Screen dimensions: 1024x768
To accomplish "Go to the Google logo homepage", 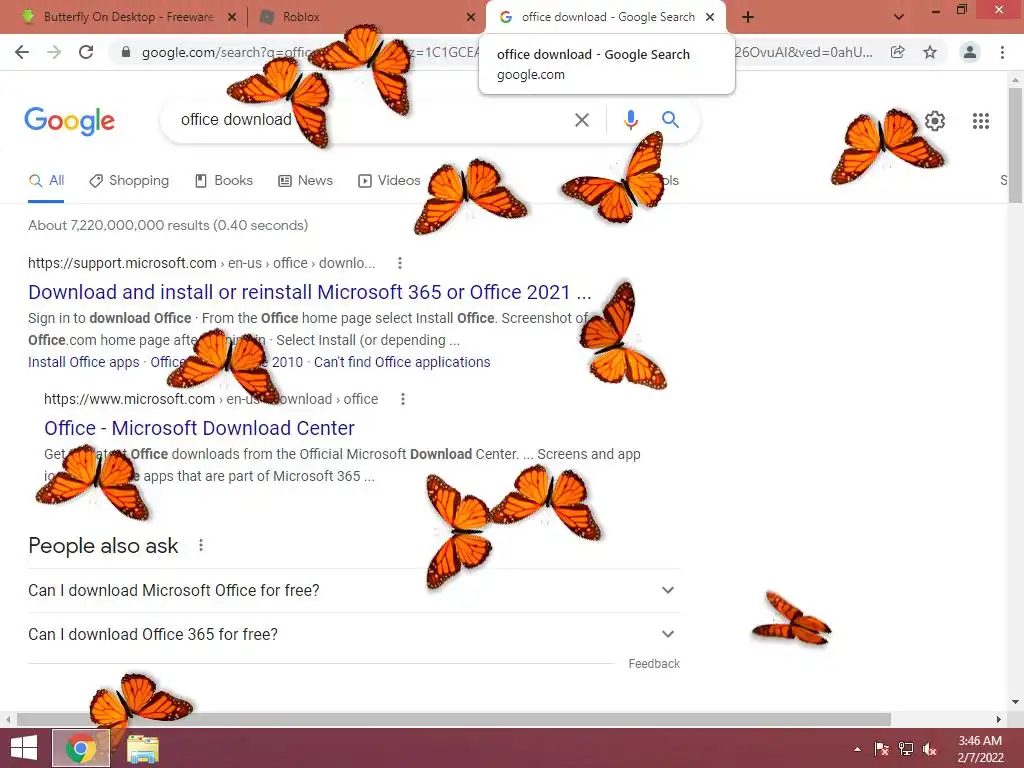I will [69, 121].
